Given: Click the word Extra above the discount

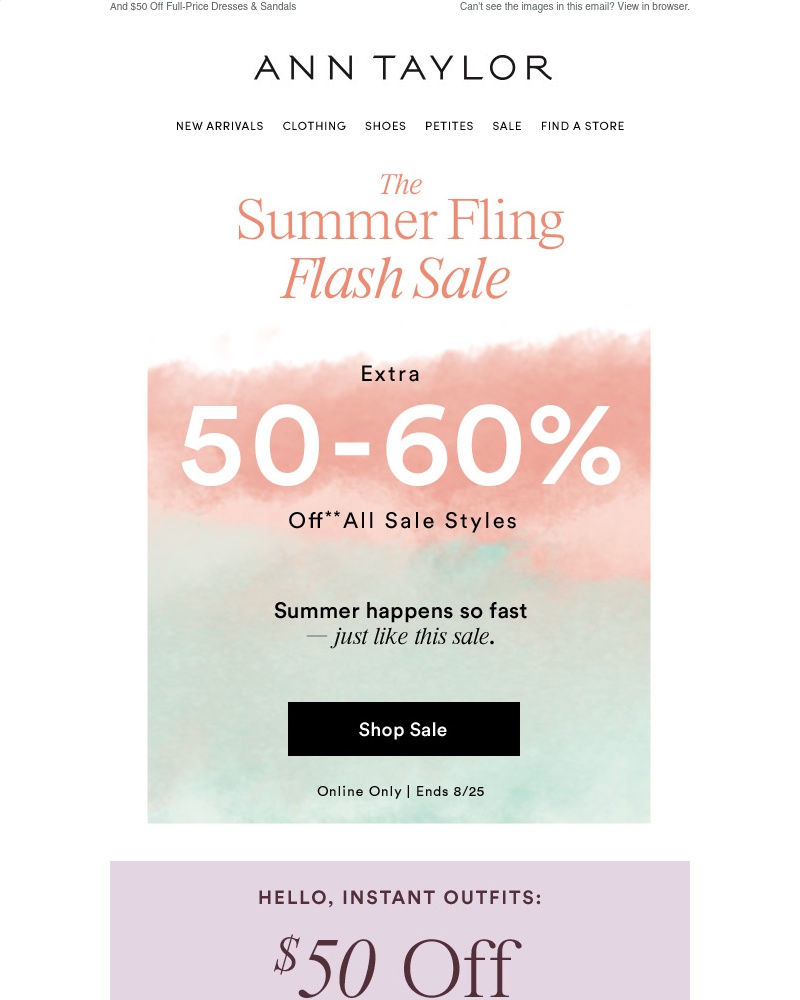Looking at the screenshot, I should point(390,374).
